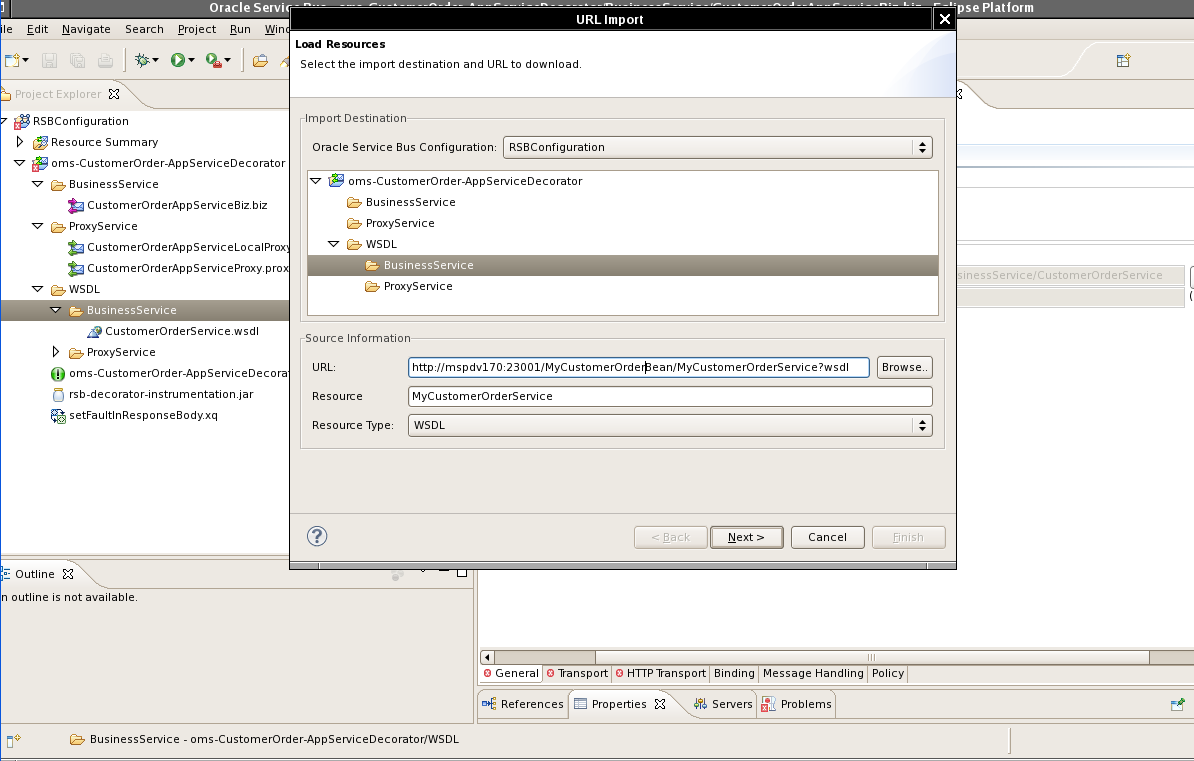Click the Print toolbar icon
This screenshot has width=1194, height=761.
tap(105, 60)
